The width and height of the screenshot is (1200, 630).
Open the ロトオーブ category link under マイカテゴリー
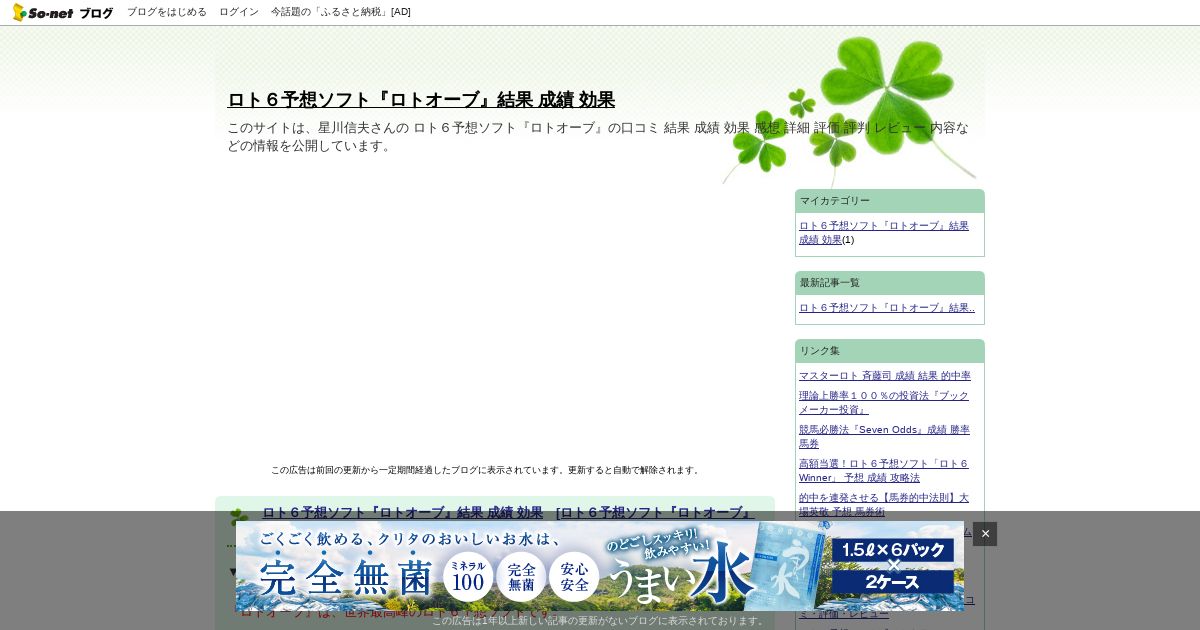[x=884, y=232]
